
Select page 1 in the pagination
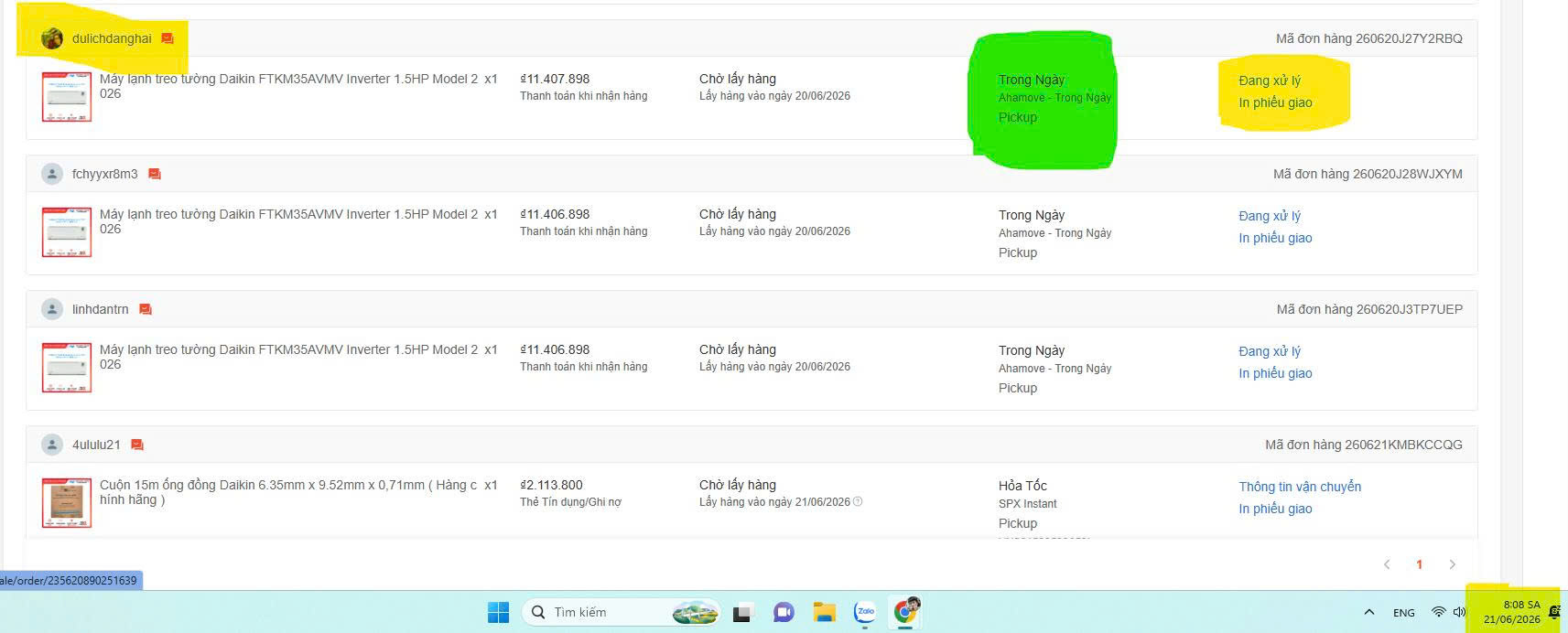coord(1420,564)
